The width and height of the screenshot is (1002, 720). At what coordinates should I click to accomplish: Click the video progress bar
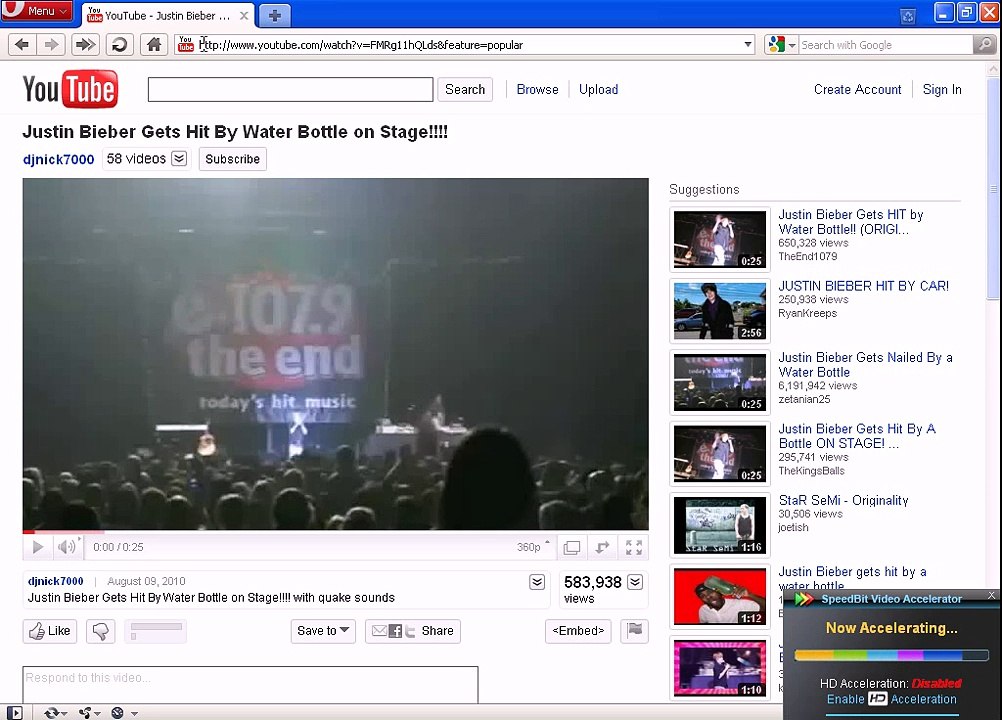[335, 531]
